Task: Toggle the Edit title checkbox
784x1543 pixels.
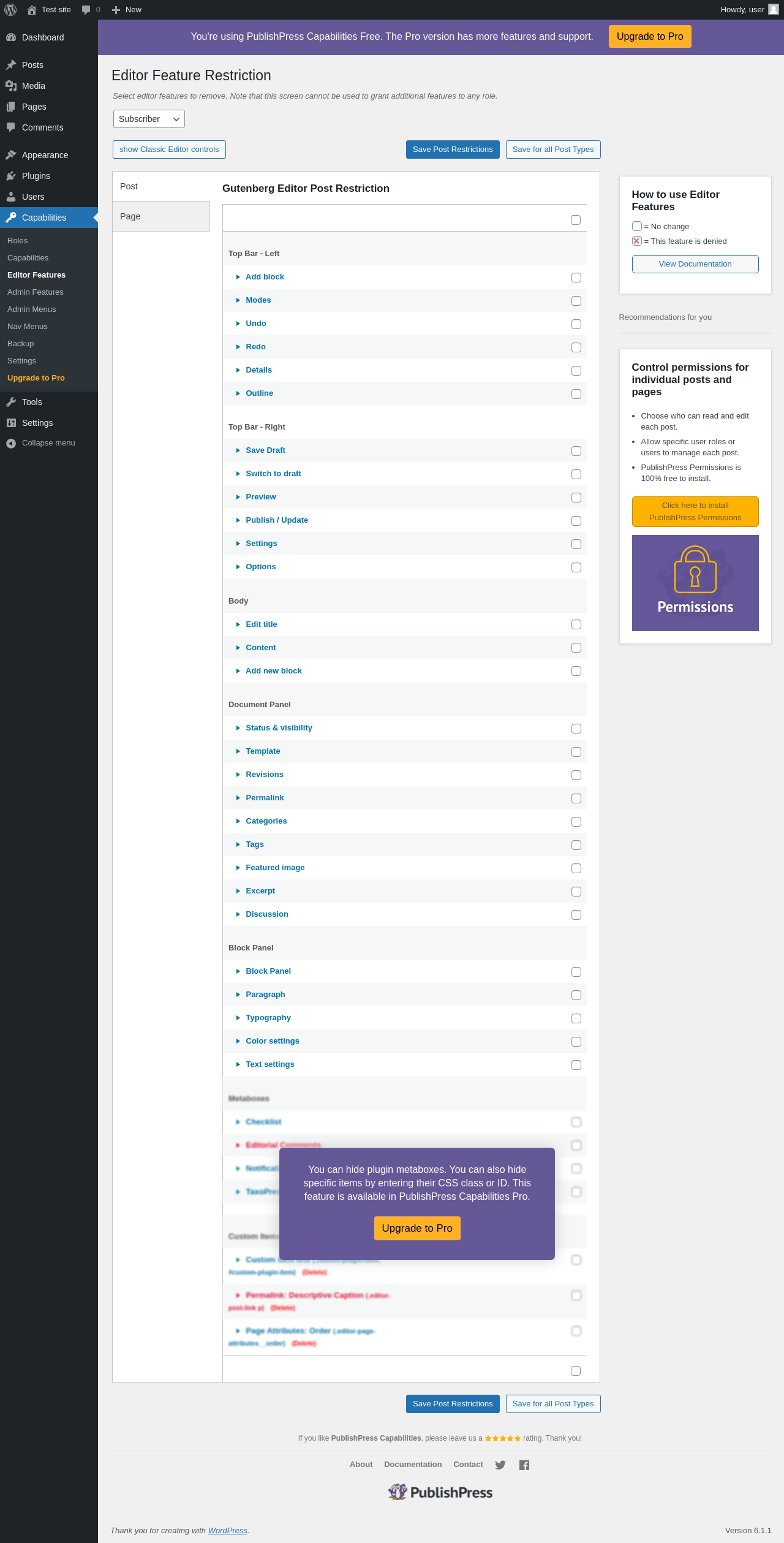Action: click(576, 624)
